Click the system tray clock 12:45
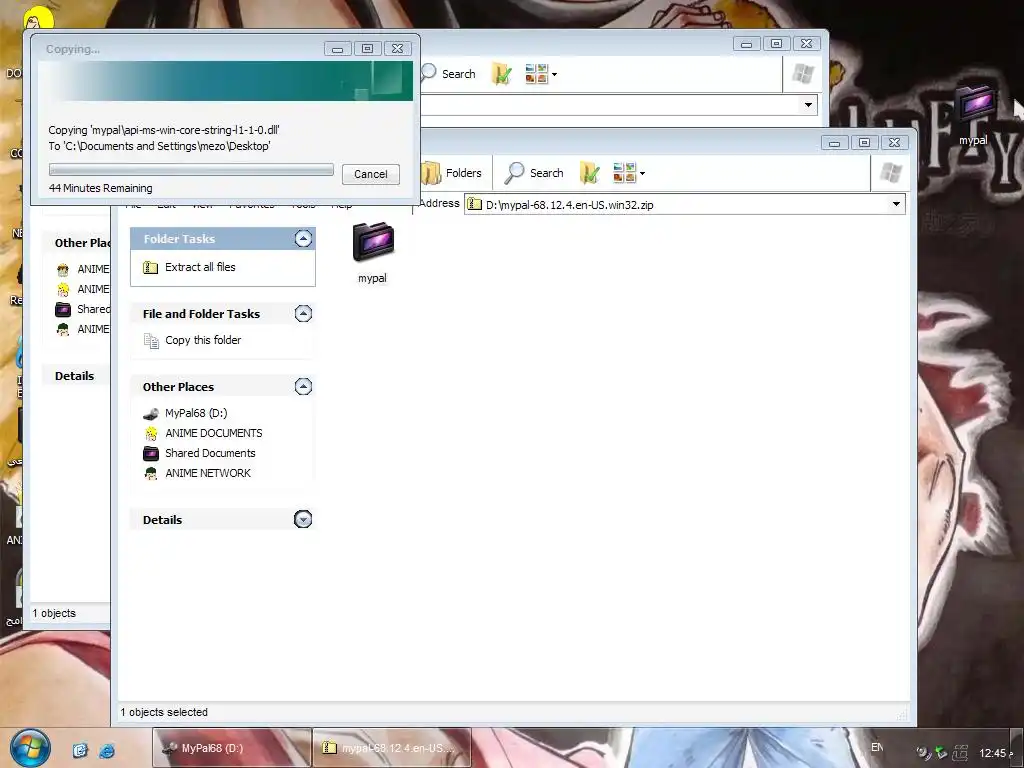 [x=997, y=753]
